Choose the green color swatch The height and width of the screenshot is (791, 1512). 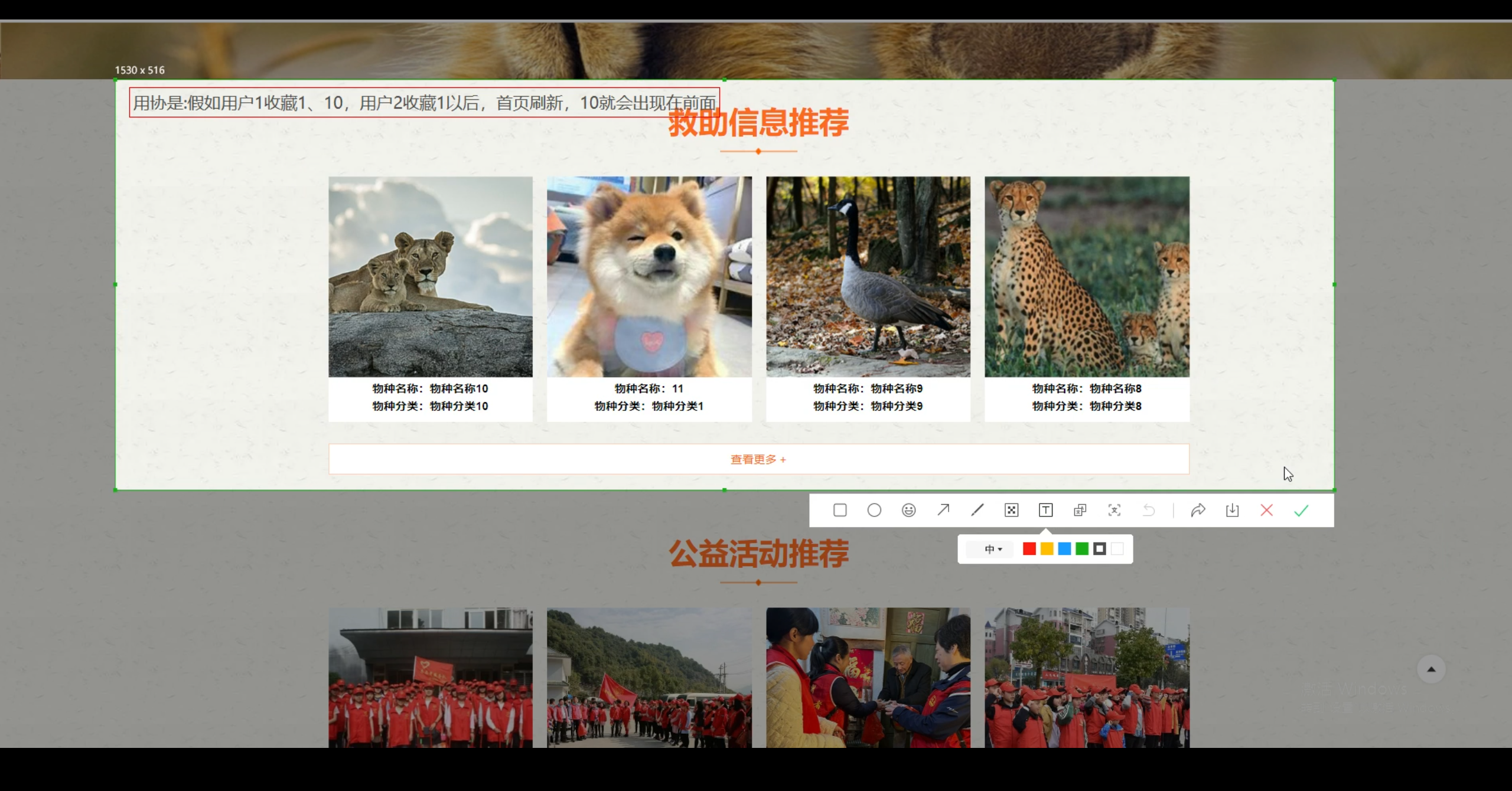click(x=1082, y=549)
